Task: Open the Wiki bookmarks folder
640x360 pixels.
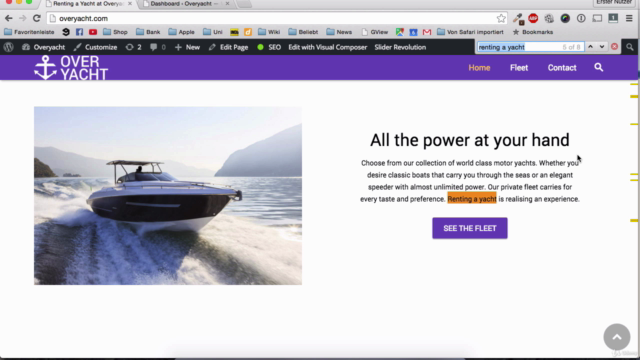Action: pyautogui.click(x=269, y=32)
